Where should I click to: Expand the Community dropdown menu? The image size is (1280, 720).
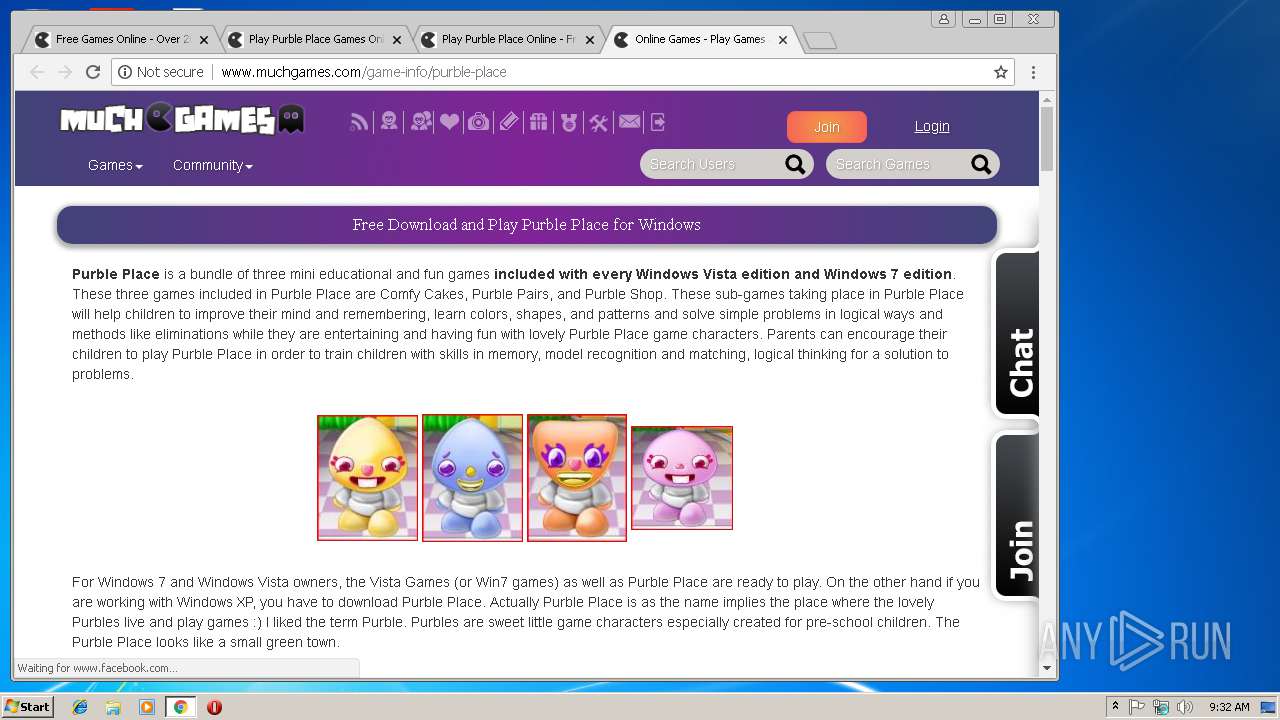click(212, 165)
